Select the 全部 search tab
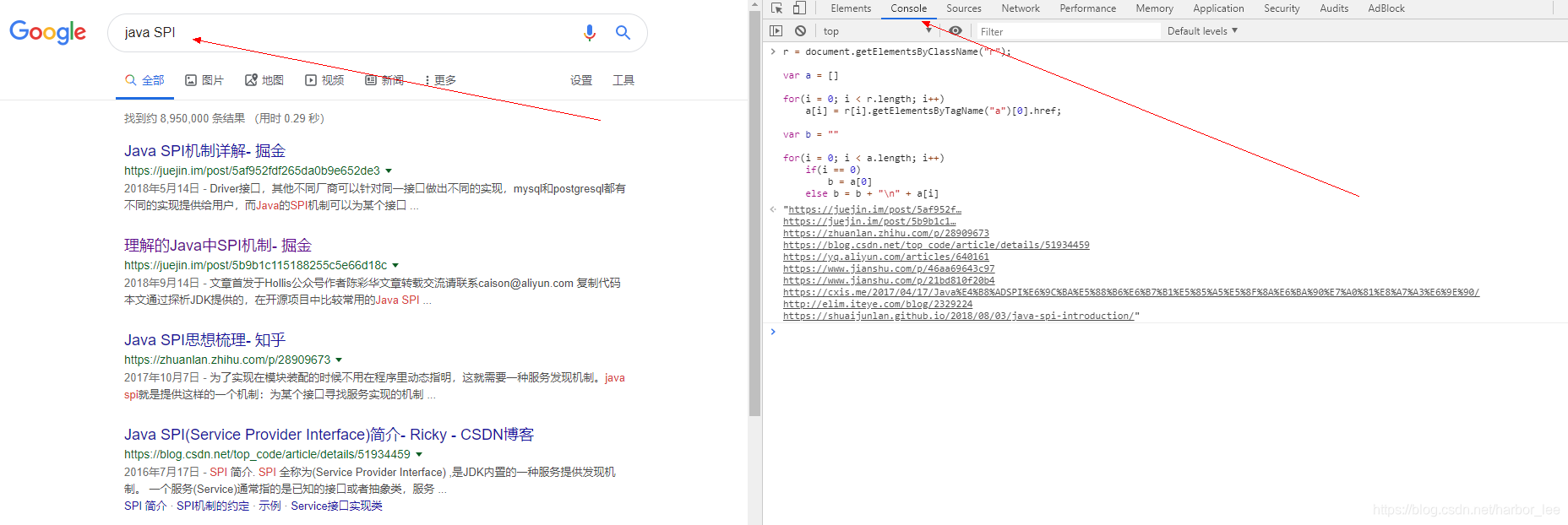 tap(144, 80)
